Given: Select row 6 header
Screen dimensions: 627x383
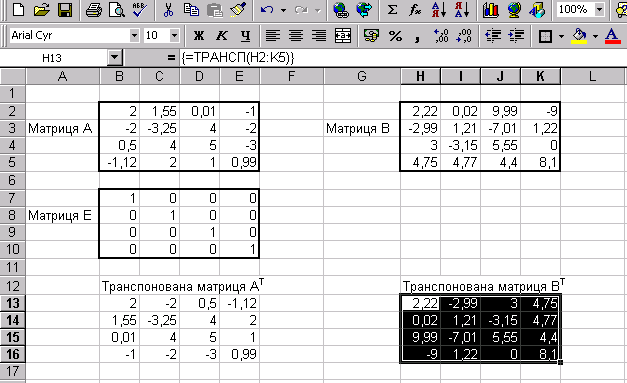Looking at the screenshot, I should point(13,180).
